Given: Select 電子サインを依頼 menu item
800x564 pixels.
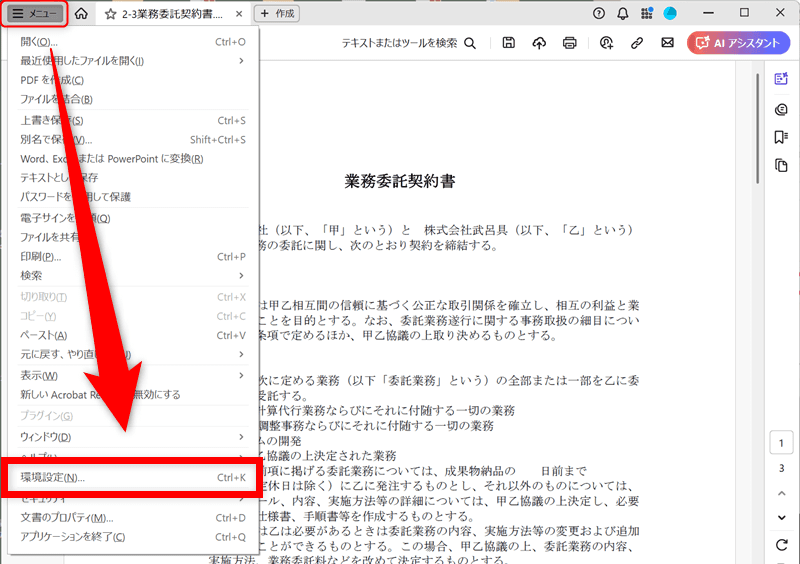Looking at the screenshot, I should tap(133, 218).
